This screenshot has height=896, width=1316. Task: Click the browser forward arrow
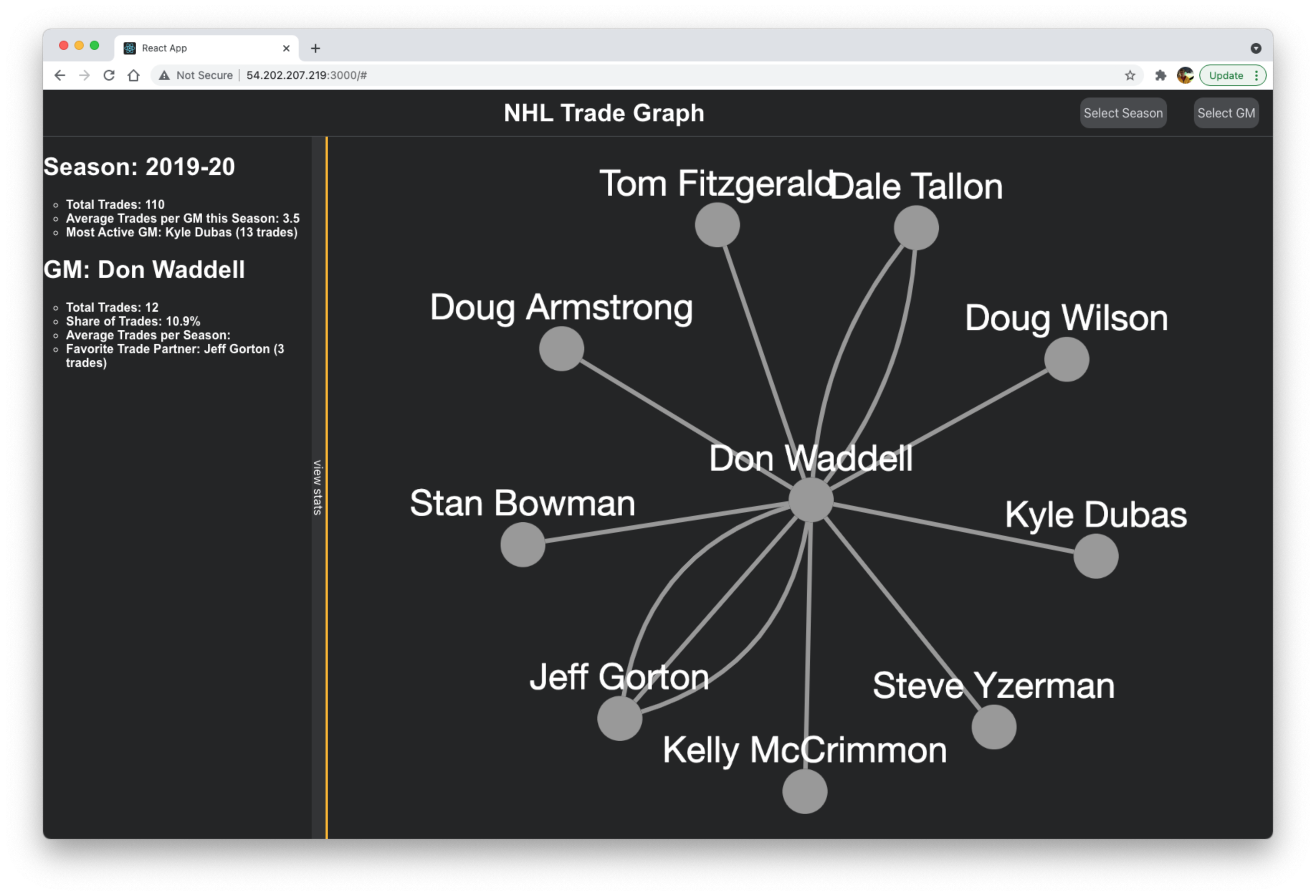click(84, 75)
